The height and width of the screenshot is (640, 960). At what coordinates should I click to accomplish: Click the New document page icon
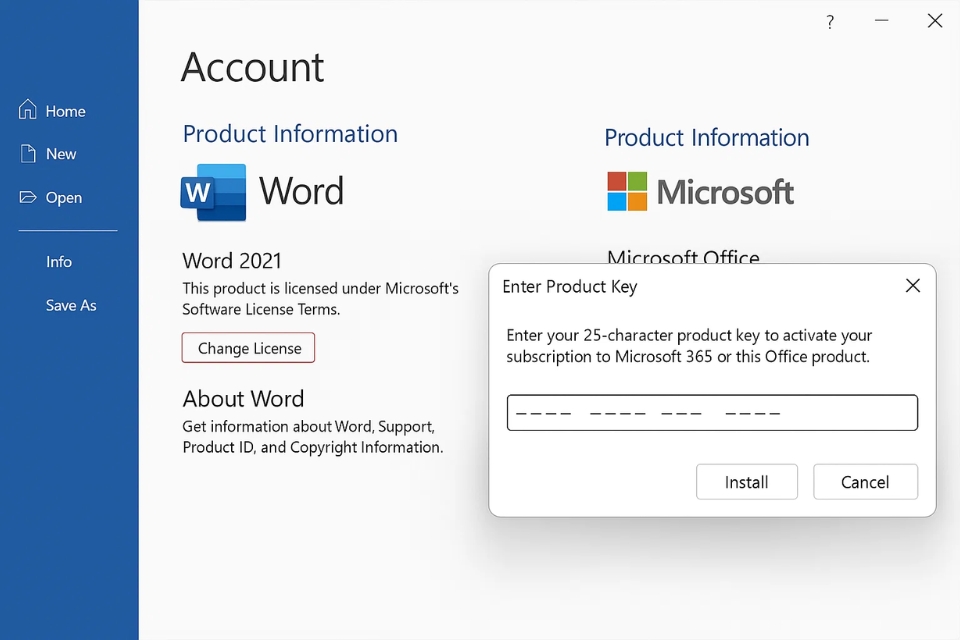pyautogui.click(x=28, y=154)
